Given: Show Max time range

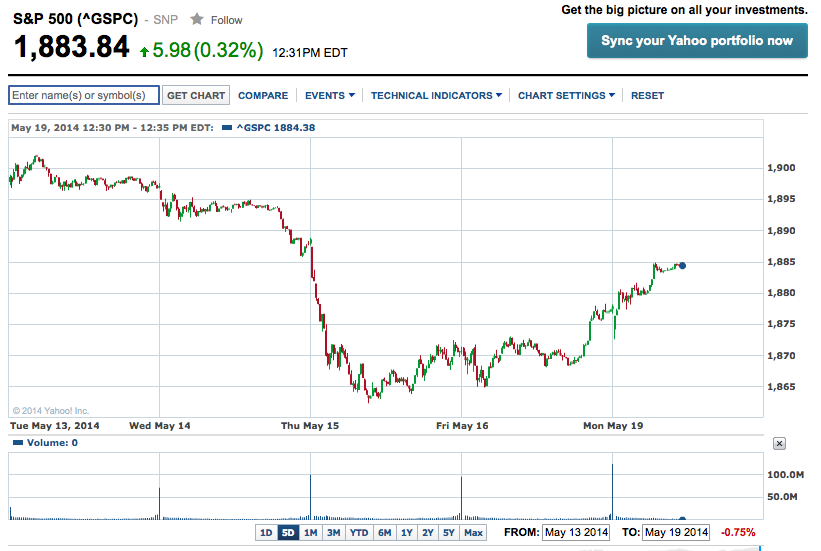Looking at the screenshot, I should click(473, 533).
